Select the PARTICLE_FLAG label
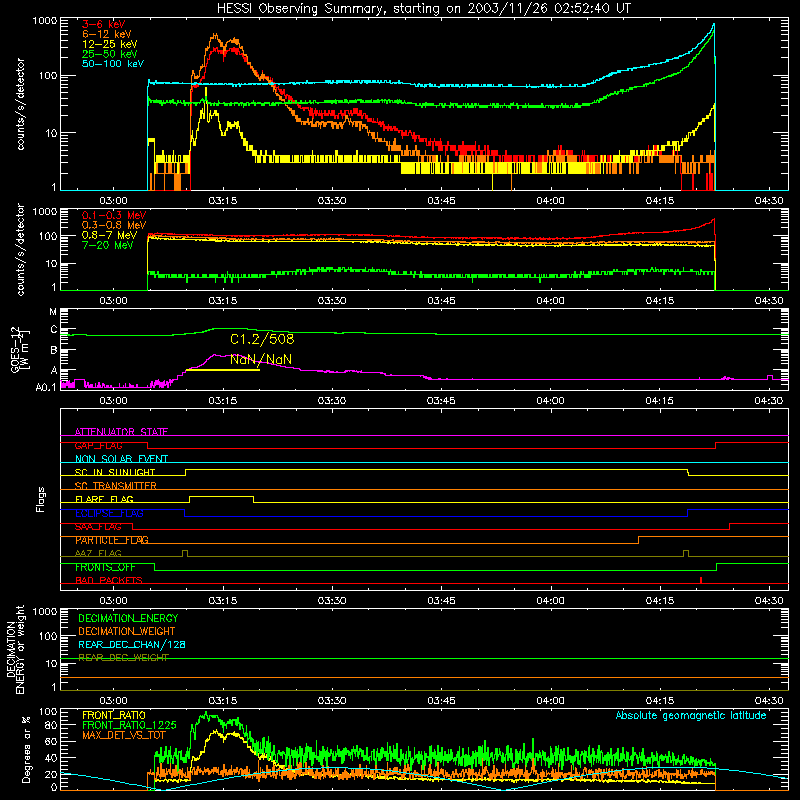 click(x=112, y=540)
